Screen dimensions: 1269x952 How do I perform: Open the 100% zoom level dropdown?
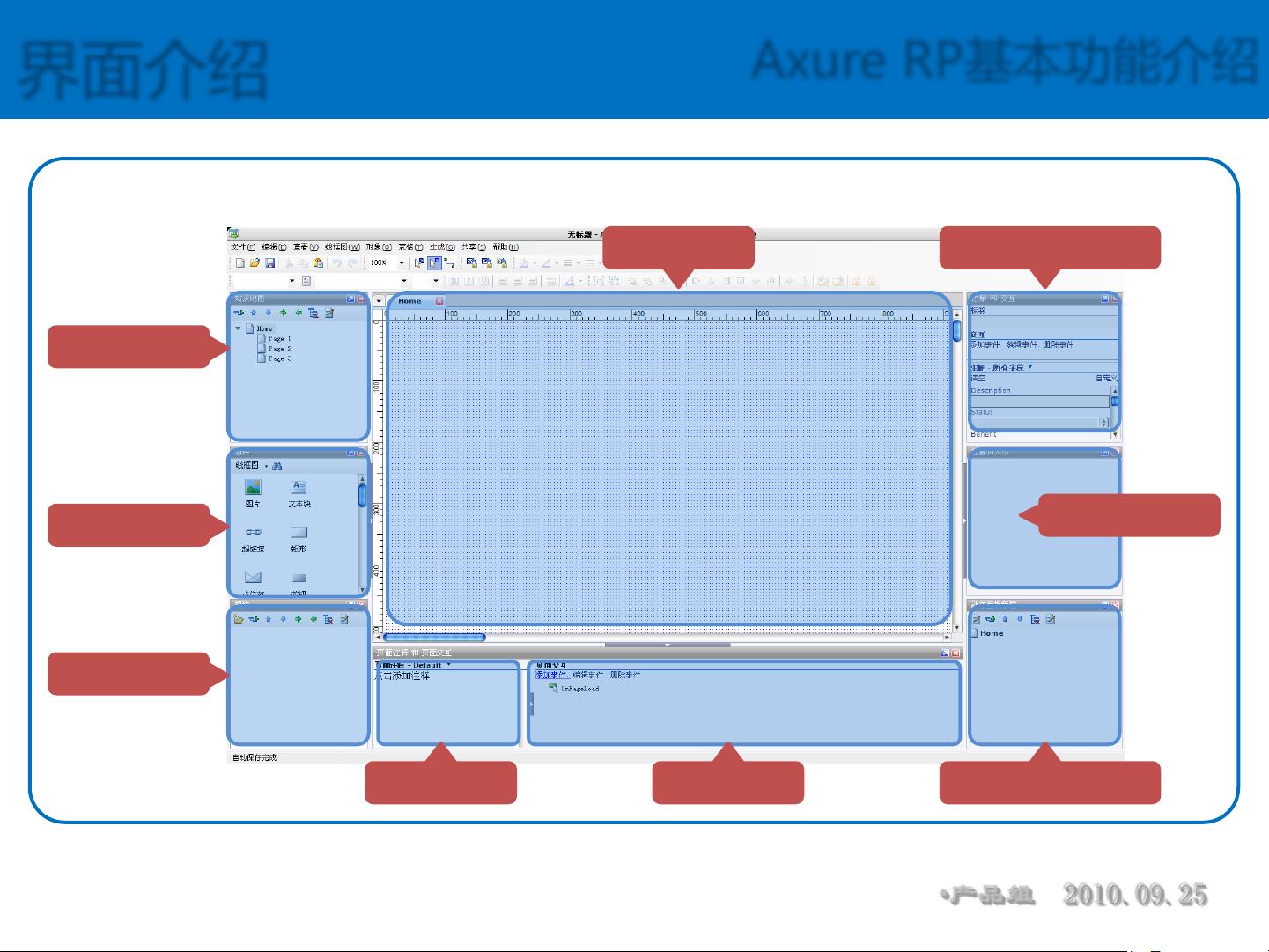click(402, 262)
